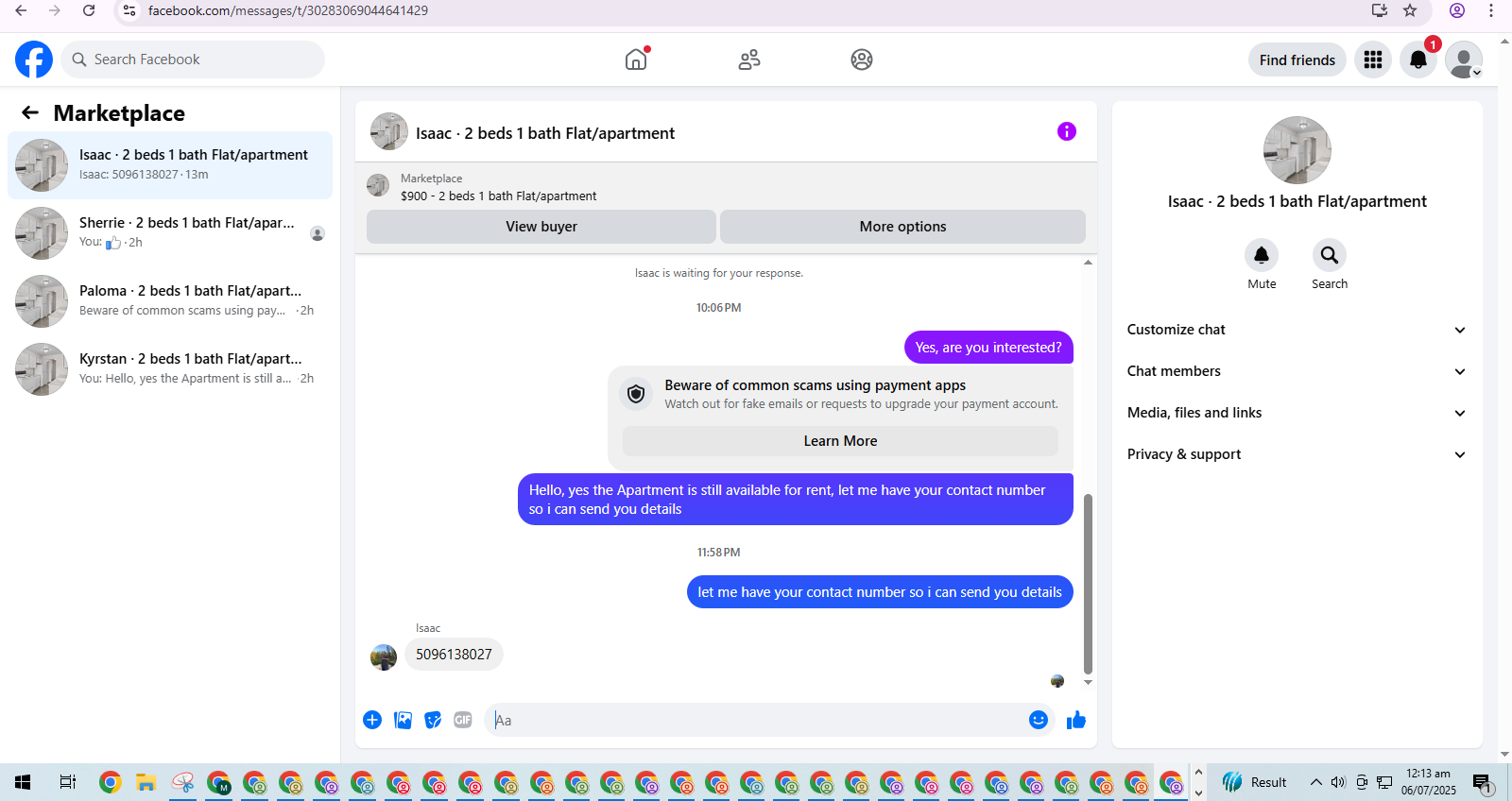Image resolution: width=1512 pixels, height=801 pixels.
Task: Open Chrome profile icon
Action: click(x=1457, y=10)
